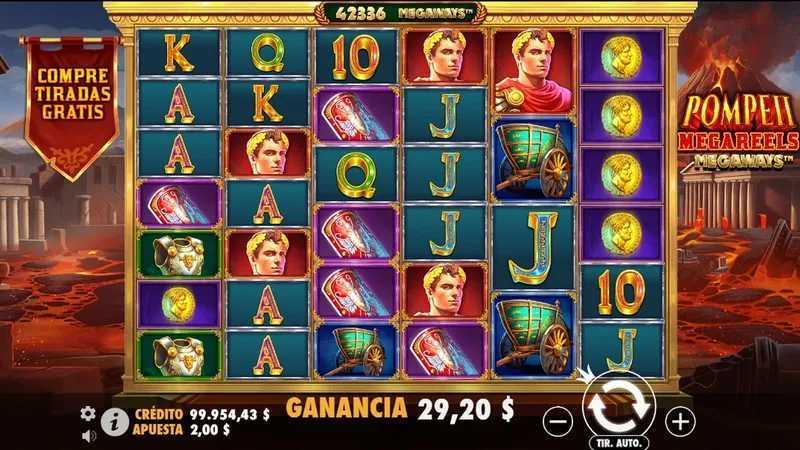Click the large emperor with red cape
The image size is (800, 450).
tap(533, 71)
